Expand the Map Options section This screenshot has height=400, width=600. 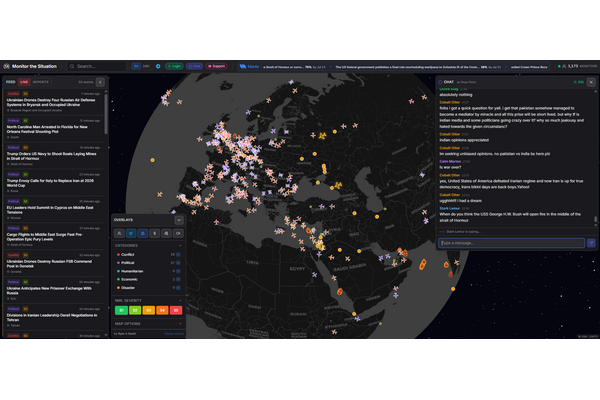coord(180,322)
